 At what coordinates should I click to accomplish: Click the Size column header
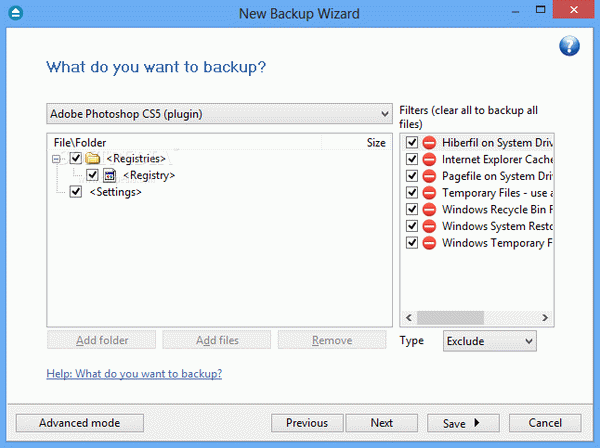(375, 143)
